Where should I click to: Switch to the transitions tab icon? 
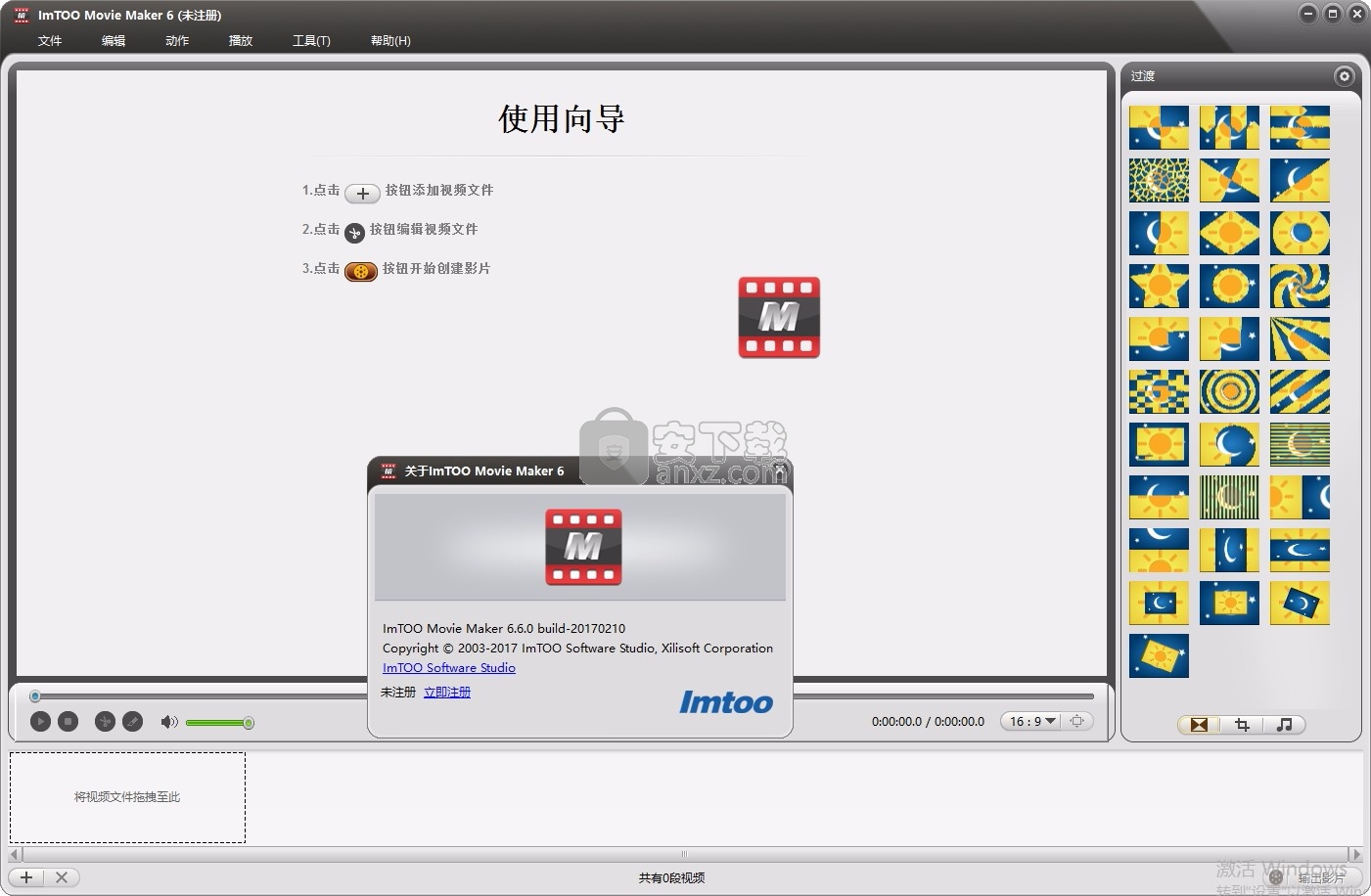[1199, 725]
